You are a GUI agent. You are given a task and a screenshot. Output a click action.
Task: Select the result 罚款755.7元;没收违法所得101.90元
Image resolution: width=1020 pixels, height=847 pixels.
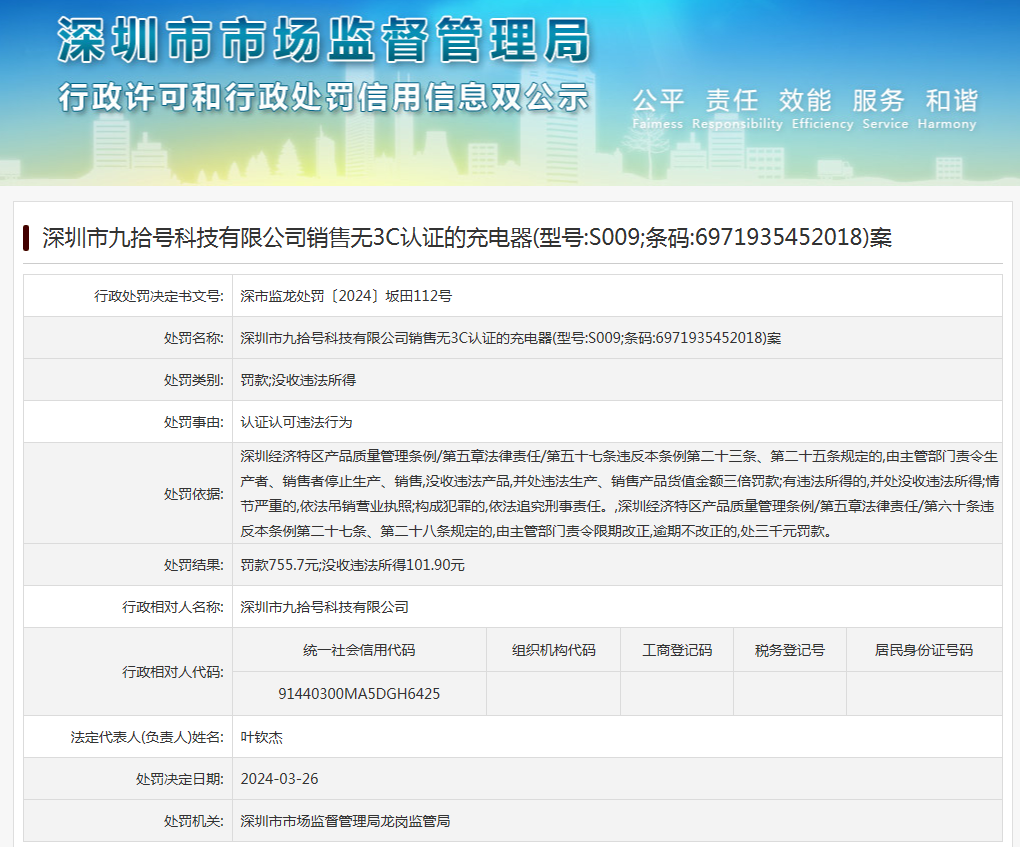(353, 565)
